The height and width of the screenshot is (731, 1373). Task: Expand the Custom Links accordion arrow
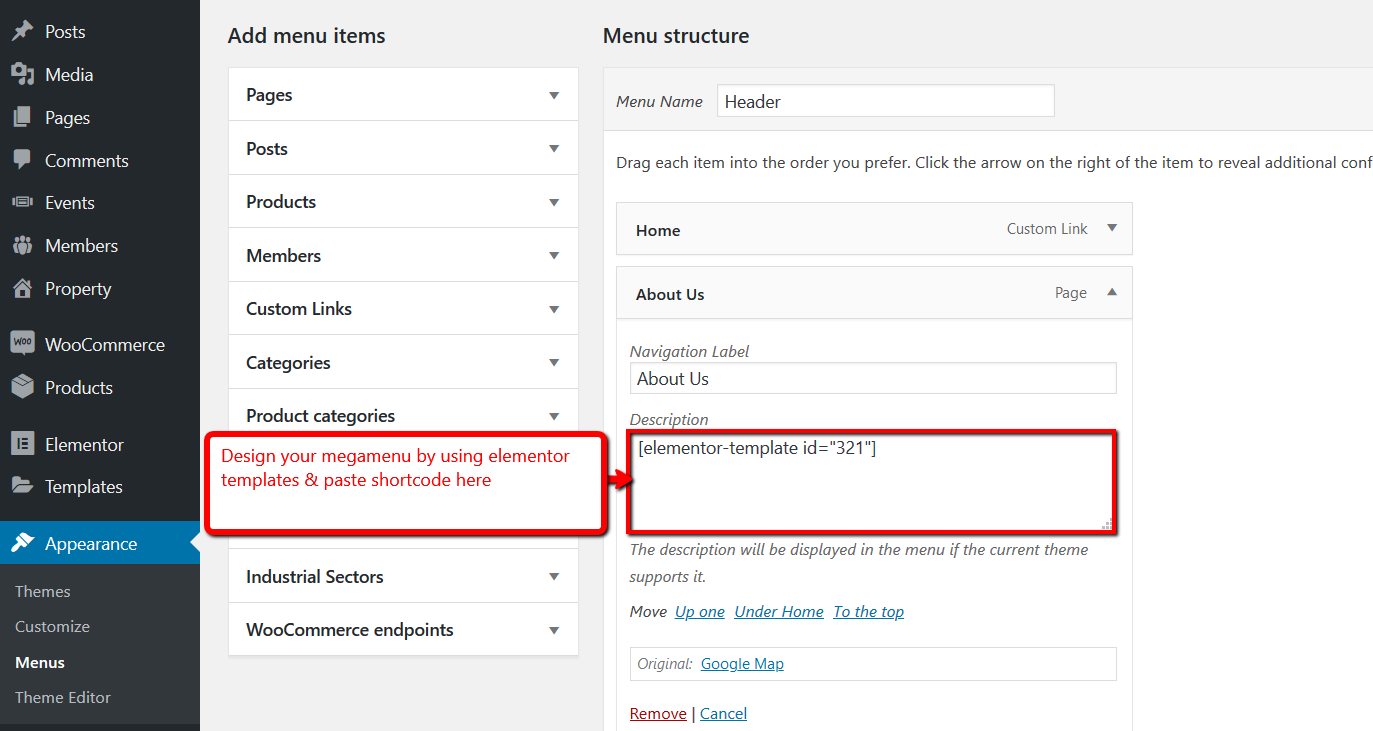554,309
